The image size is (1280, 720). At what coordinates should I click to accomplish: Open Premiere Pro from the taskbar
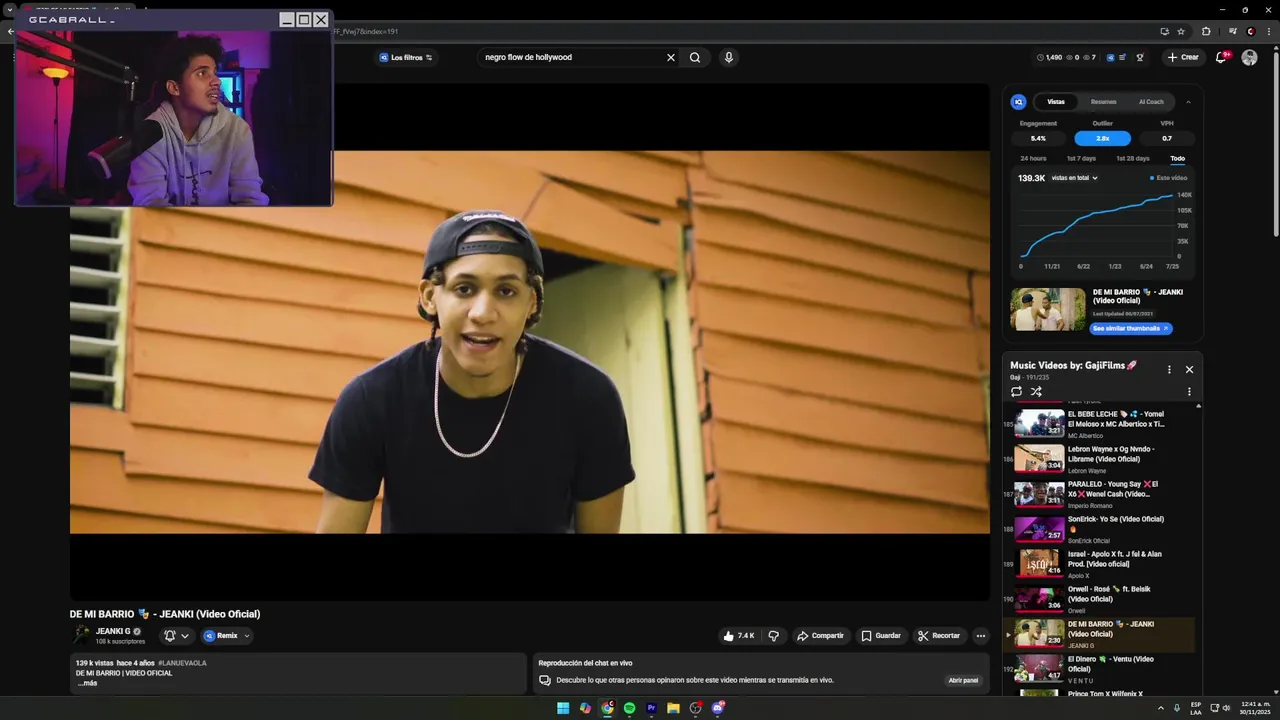click(651, 708)
